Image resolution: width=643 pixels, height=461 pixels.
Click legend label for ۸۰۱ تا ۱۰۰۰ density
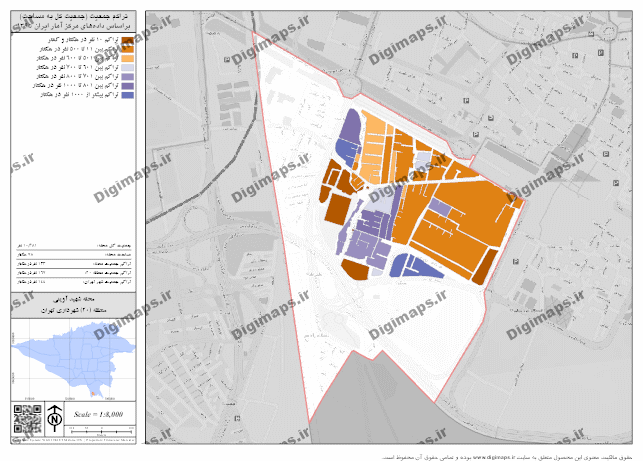75,86
